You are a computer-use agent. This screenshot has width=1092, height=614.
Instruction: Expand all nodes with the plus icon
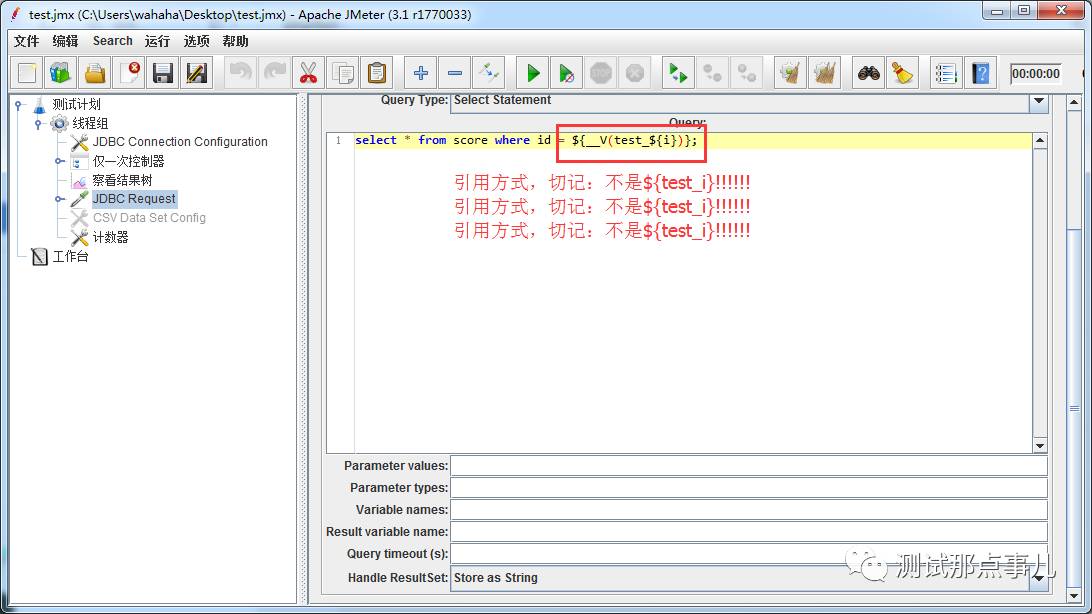point(421,73)
